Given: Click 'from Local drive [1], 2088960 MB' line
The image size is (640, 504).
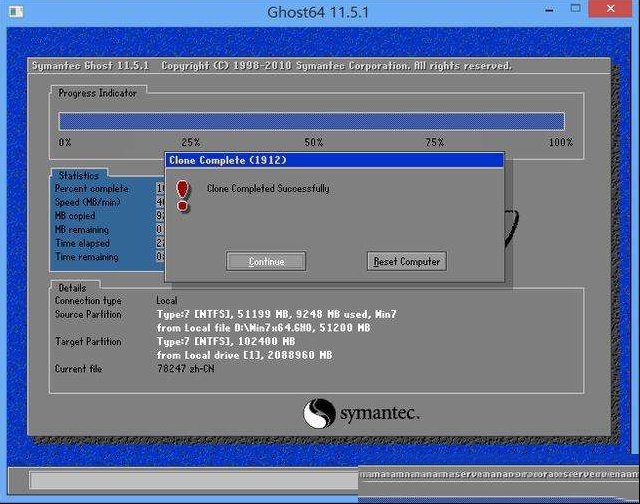Looking at the screenshot, I should [244, 355].
